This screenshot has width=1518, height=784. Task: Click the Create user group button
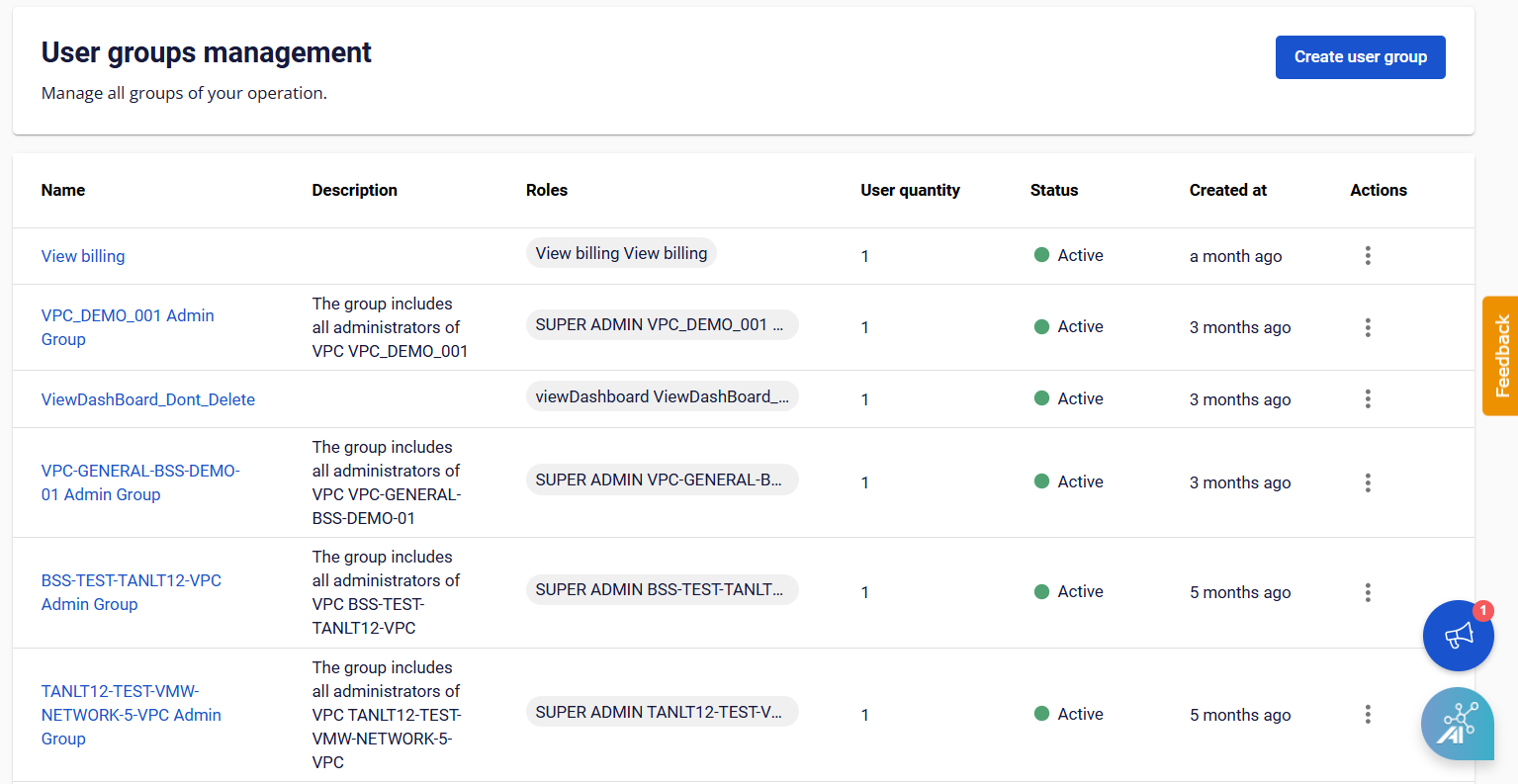1360,57
